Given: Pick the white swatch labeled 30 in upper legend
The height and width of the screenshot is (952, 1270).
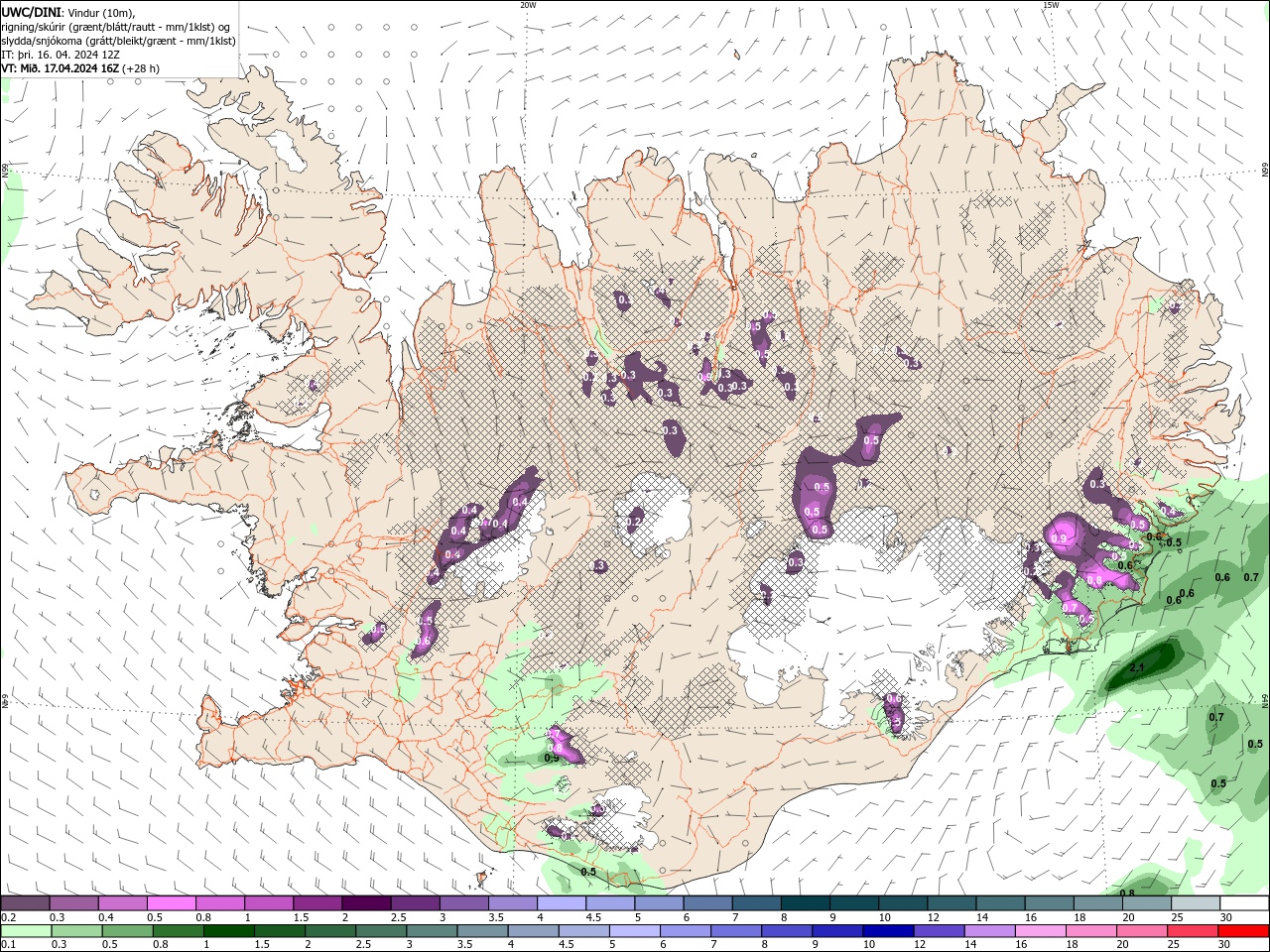Looking at the screenshot, I should pyautogui.click(x=1244, y=903).
